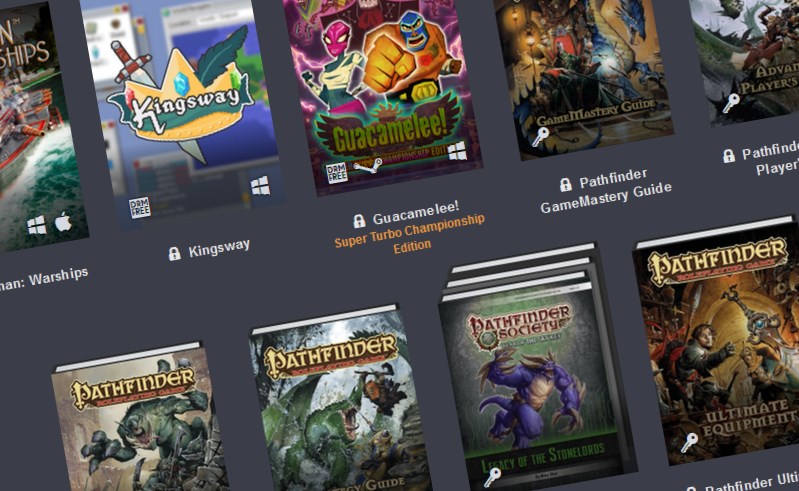Open the Pathfinder Ultimate Equipment book cover

[718, 341]
